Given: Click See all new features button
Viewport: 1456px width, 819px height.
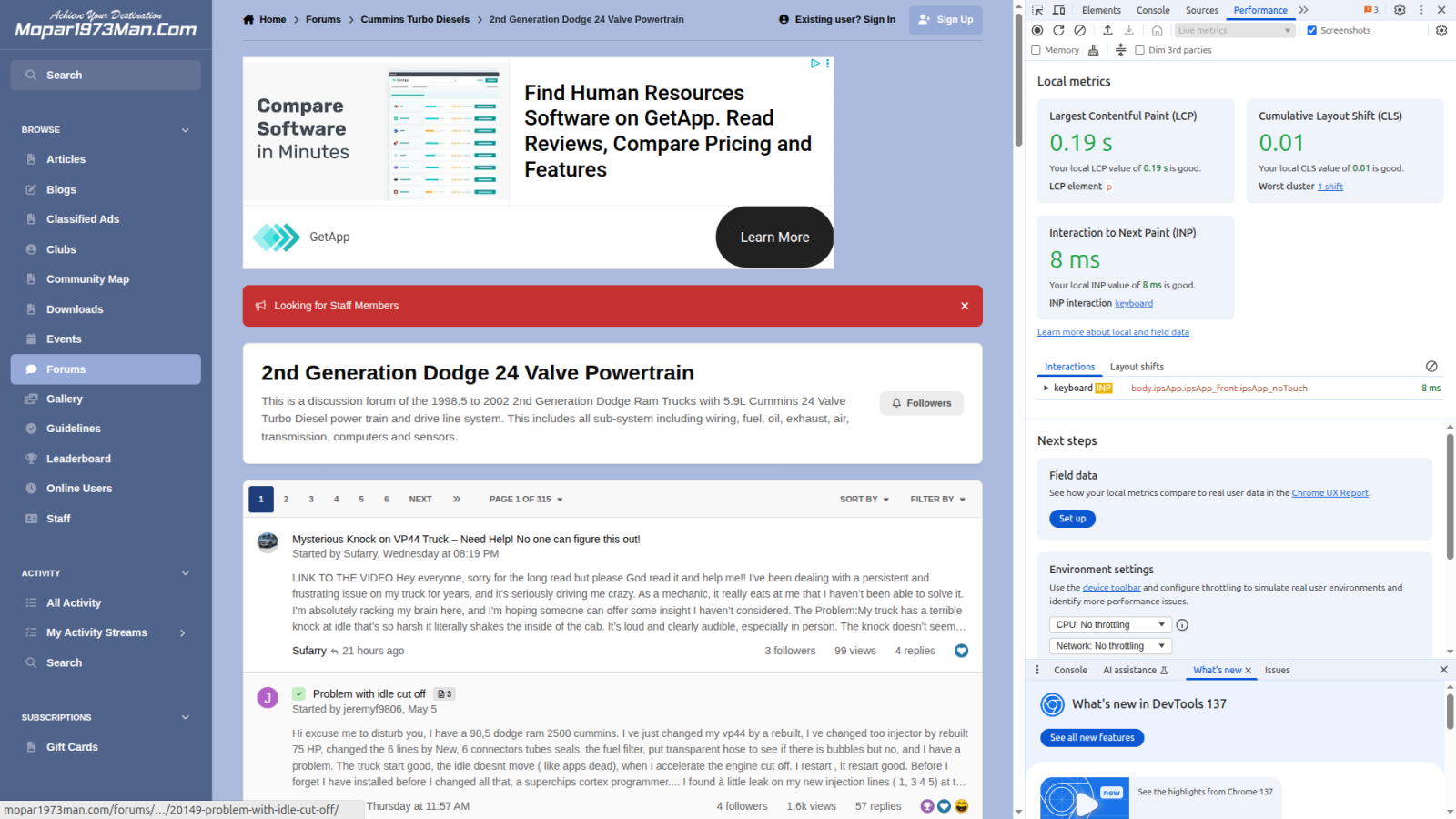Looking at the screenshot, I should (1092, 738).
